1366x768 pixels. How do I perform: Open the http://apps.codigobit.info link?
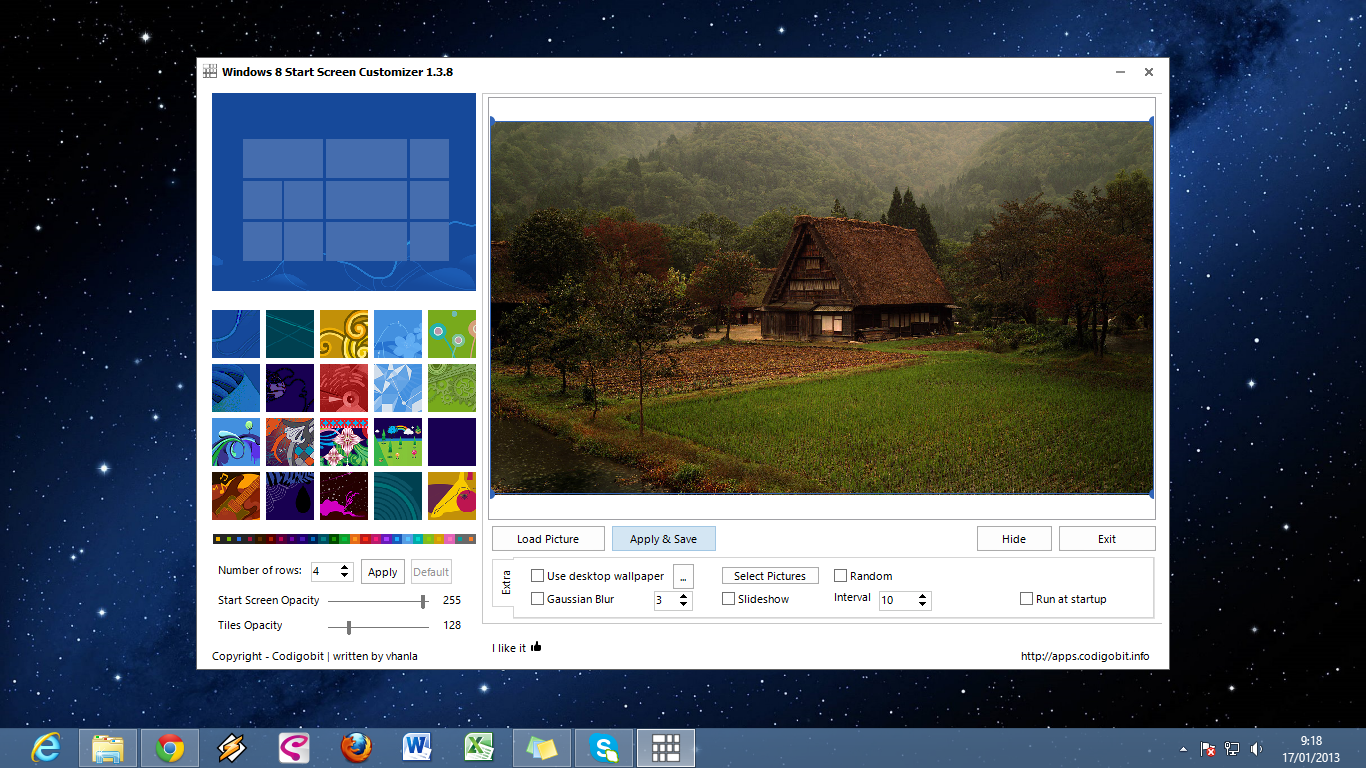pos(1084,655)
